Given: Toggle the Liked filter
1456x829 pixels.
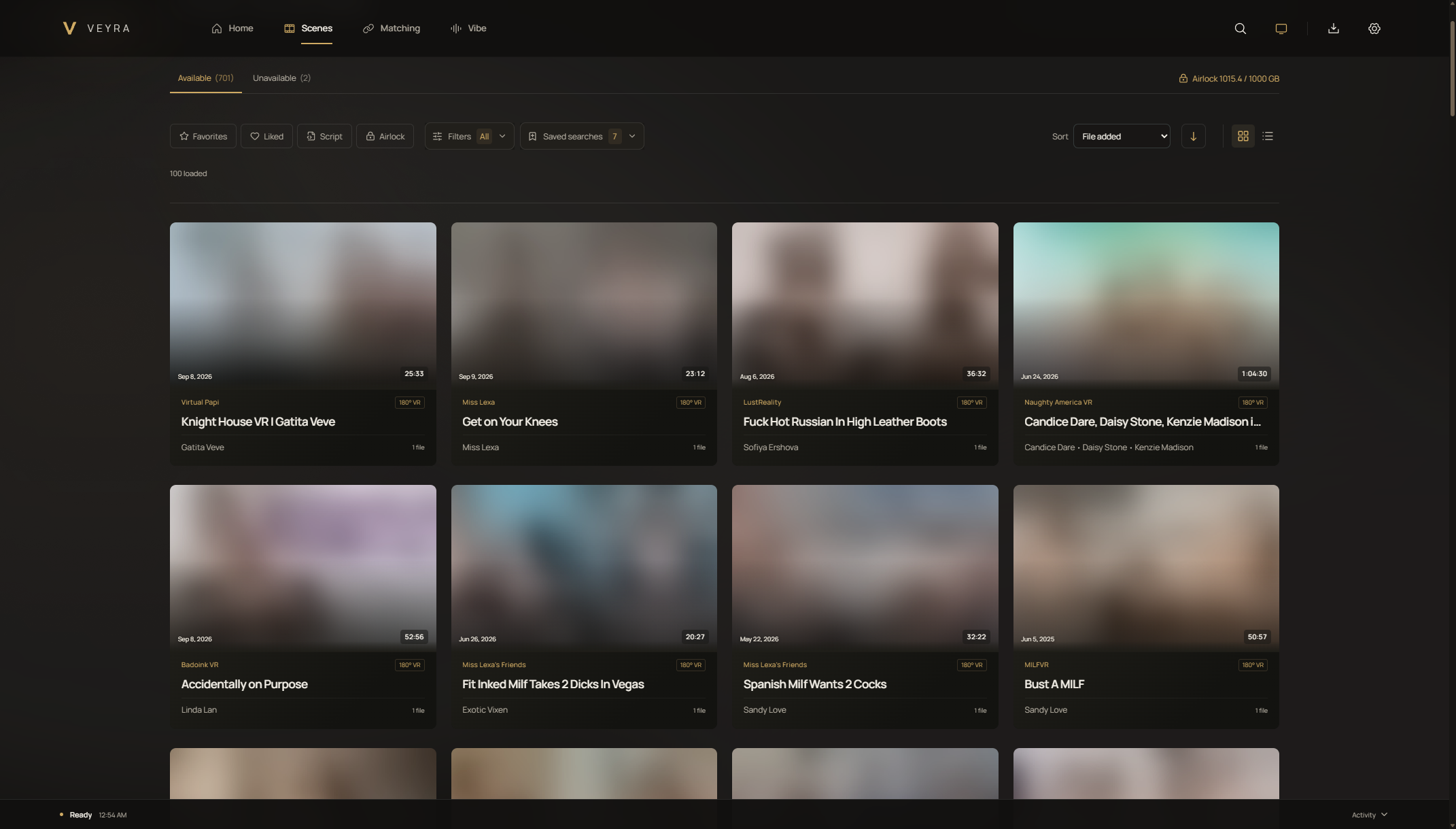Looking at the screenshot, I should tap(266, 136).
